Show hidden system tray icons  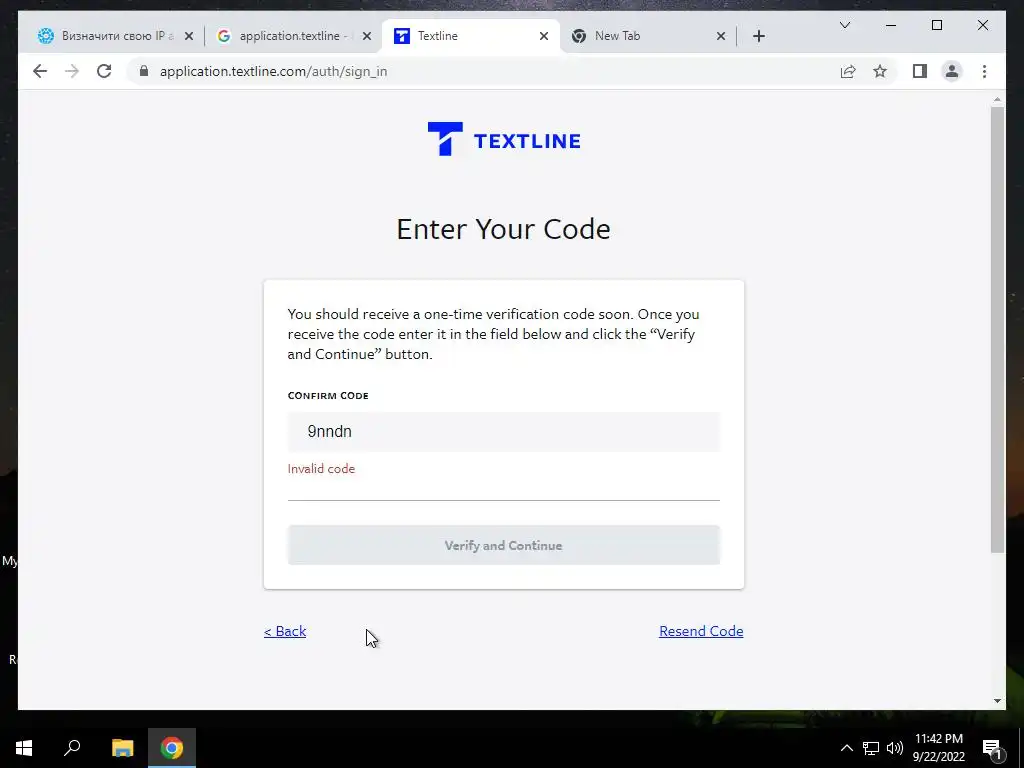pyautogui.click(x=846, y=748)
